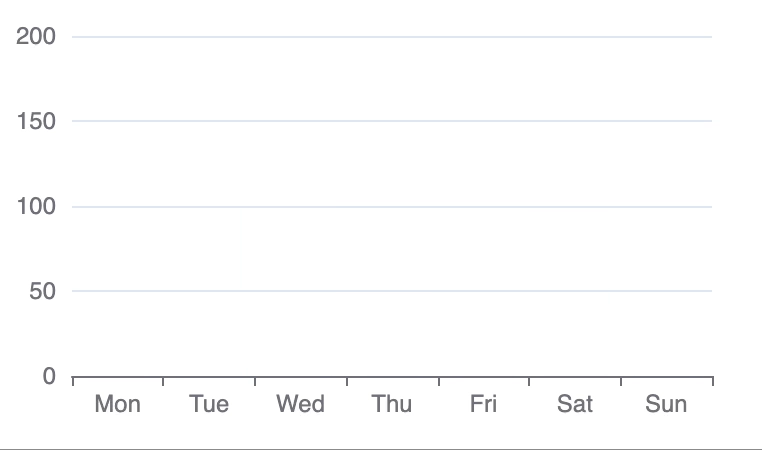Click the horizontal gridline at 100
Viewport: 762px width, 450px height.
point(392,207)
